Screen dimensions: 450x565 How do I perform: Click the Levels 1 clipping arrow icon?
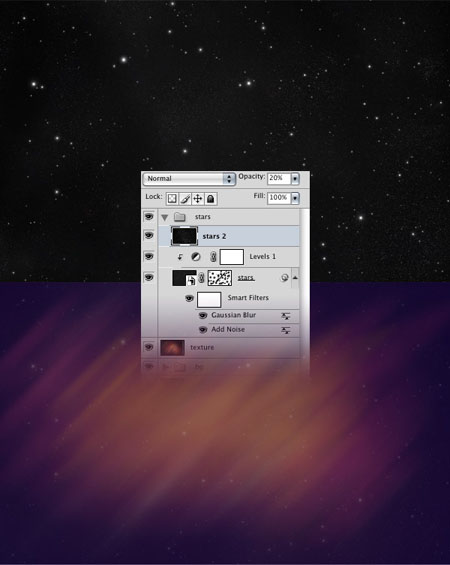[180, 257]
